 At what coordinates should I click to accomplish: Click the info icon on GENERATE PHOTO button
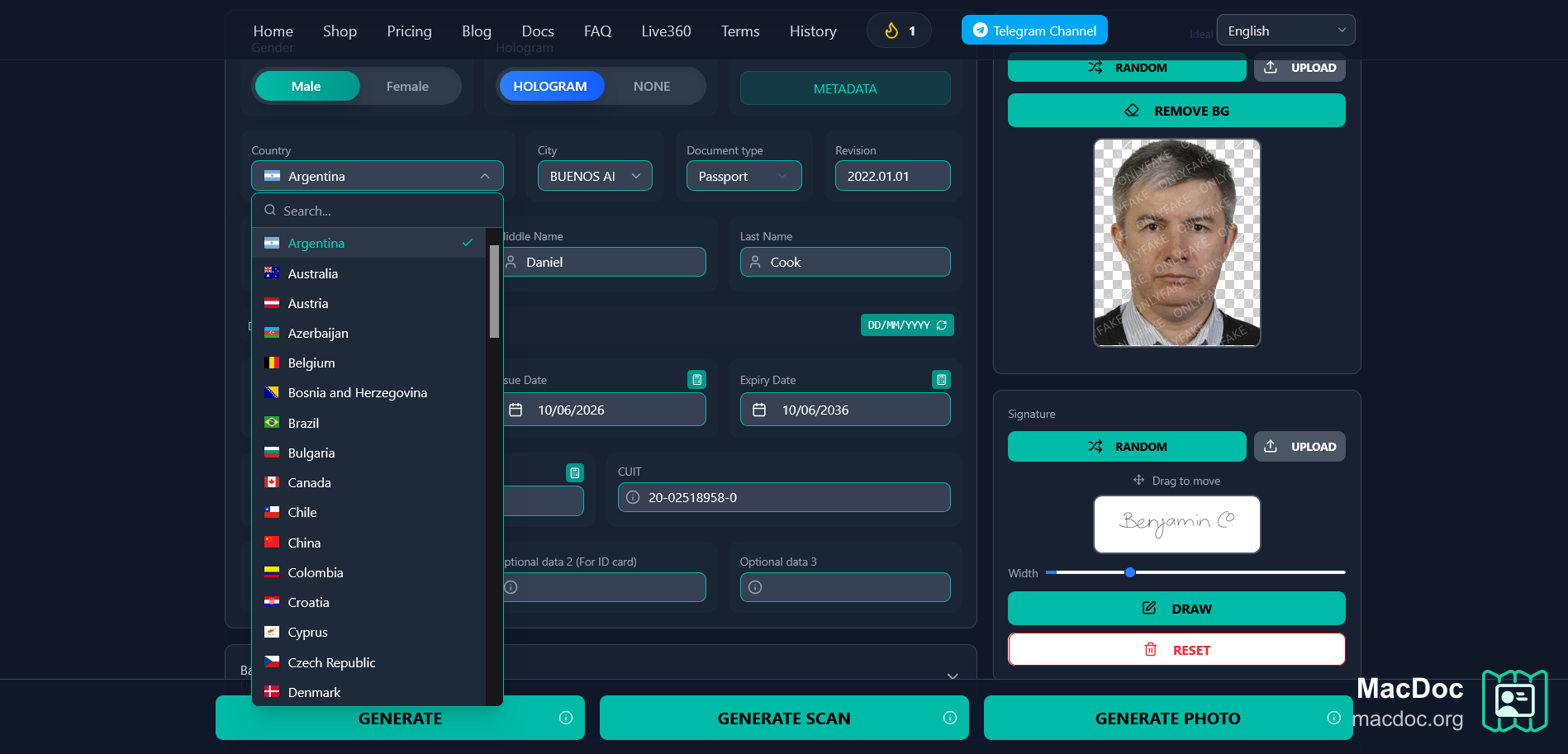click(1333, 718)
